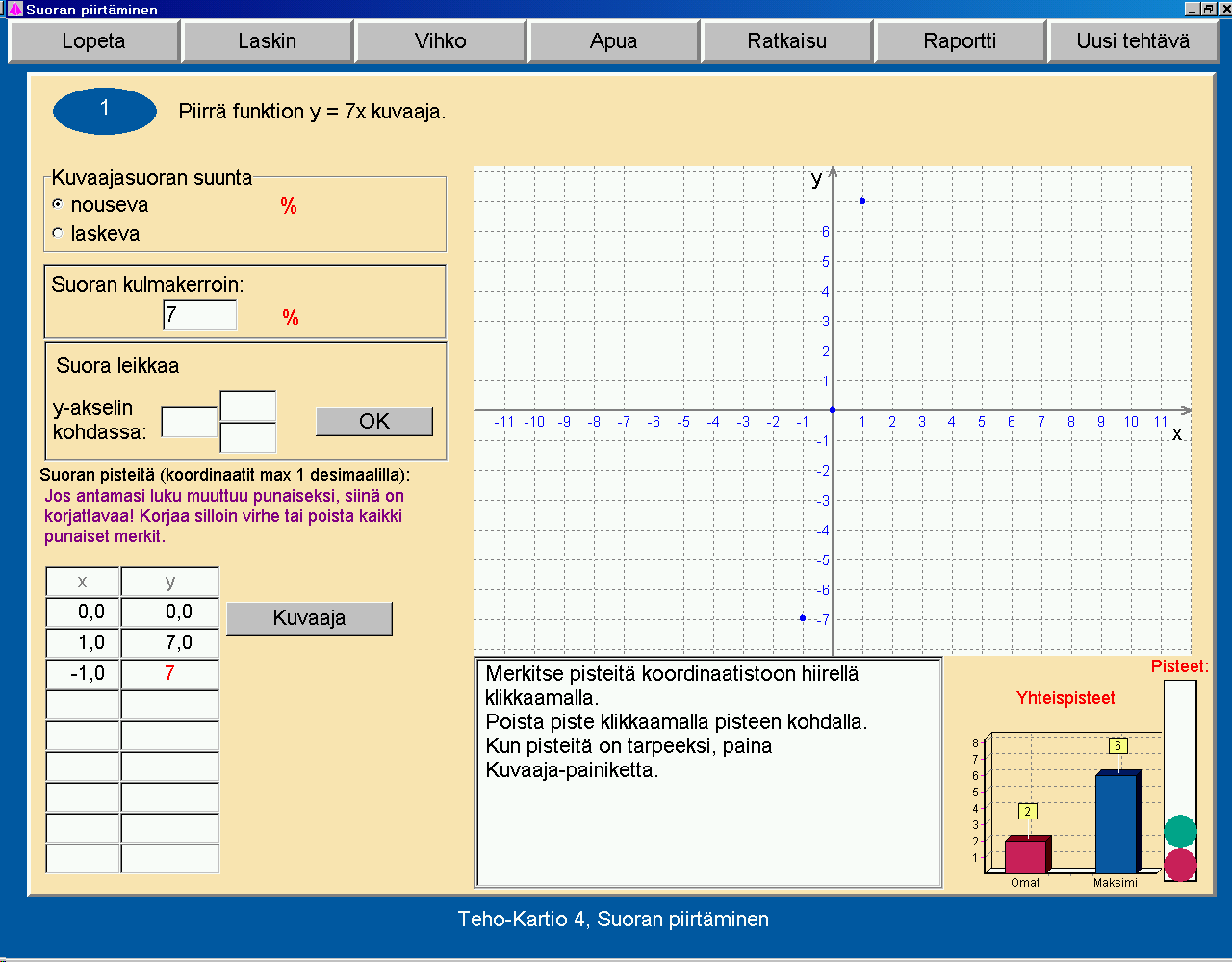Click the numerator field of y-intercept fraction
This screenshot has height=962, width=1232.
coord(248,405)
